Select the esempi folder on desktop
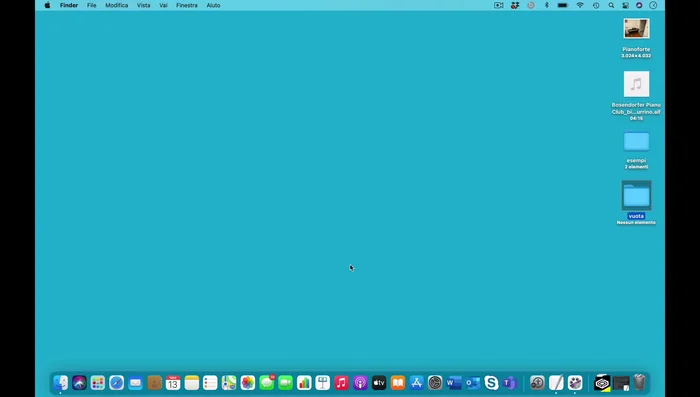Viewport: 700px width, 397px height. pos(636,142)
